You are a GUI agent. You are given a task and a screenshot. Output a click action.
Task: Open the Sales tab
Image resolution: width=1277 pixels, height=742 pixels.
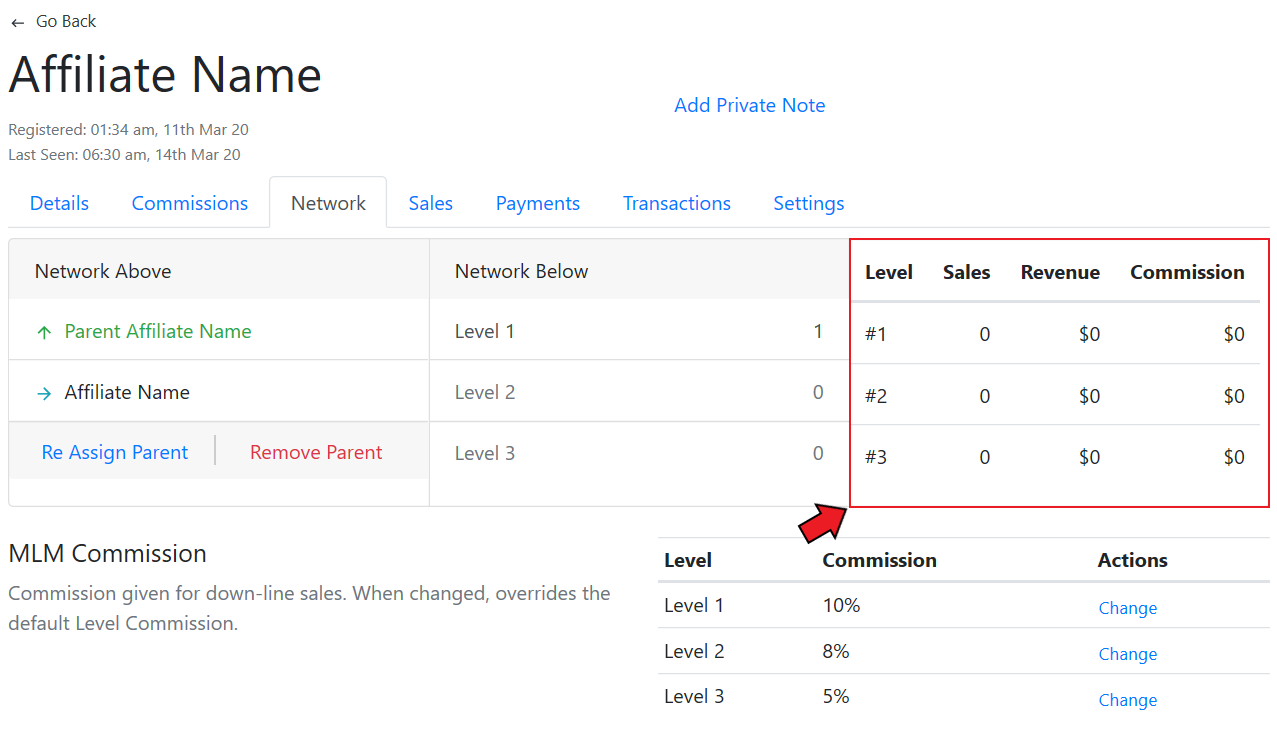[431, 203]
